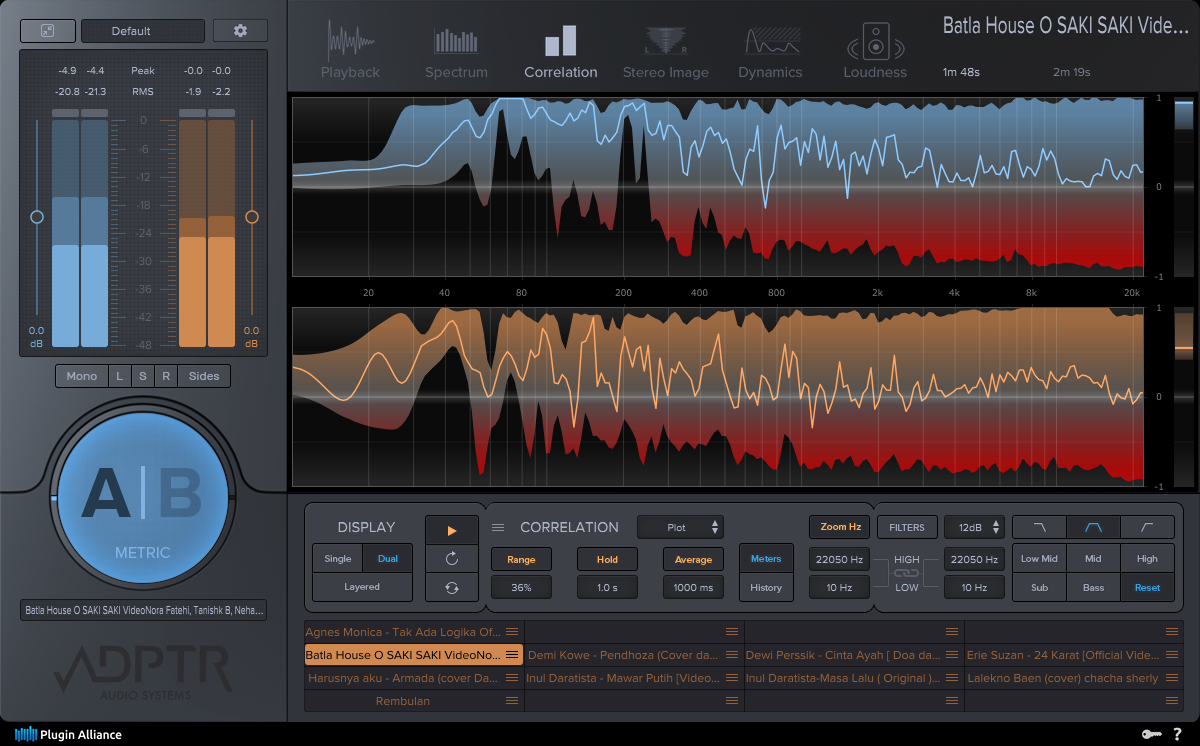Open the menu icon for Agnes Monica track
1200x746 pixels.
[x=512, y=632]
